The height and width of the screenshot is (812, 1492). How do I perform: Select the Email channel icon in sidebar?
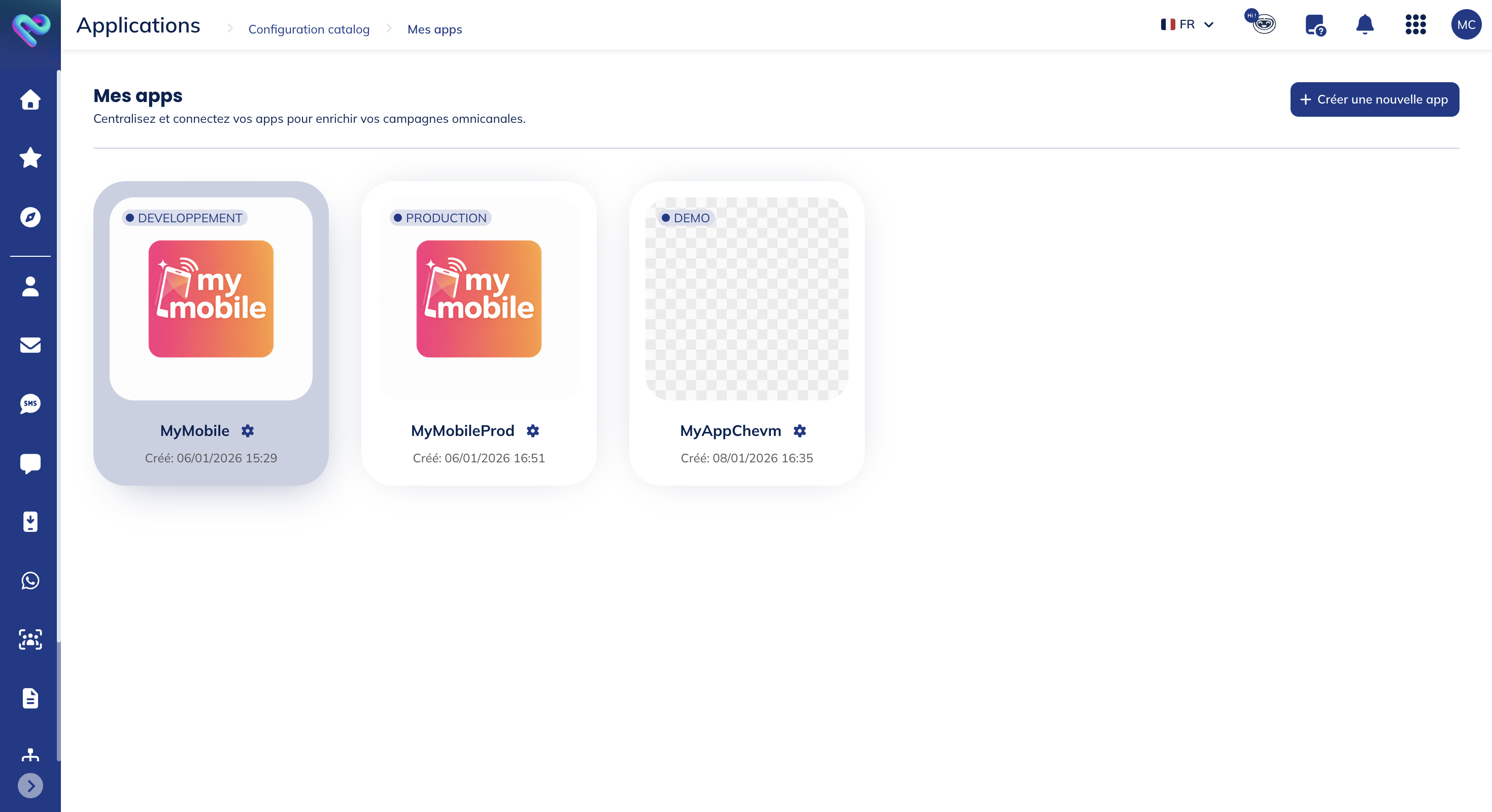click(29, 346)
